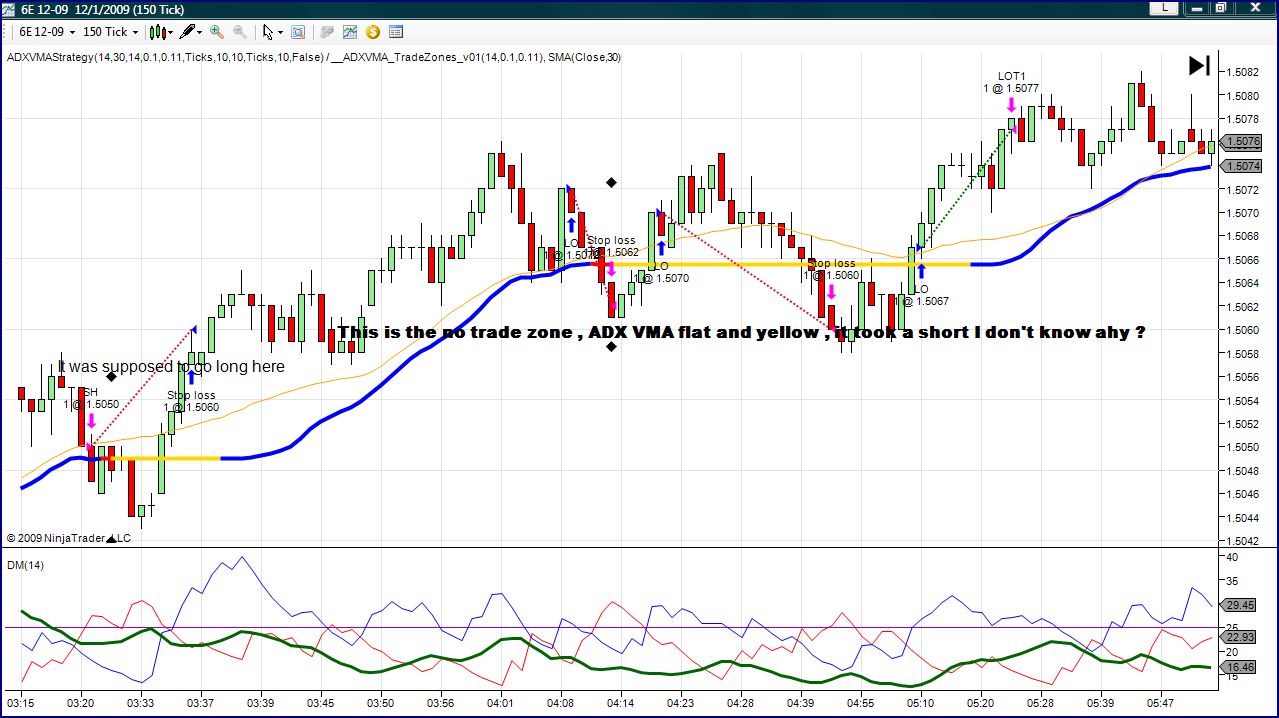Click the magenta exit arrow at LOT1
Viewport: 1279px width, 718px height.
point(1012,105)
